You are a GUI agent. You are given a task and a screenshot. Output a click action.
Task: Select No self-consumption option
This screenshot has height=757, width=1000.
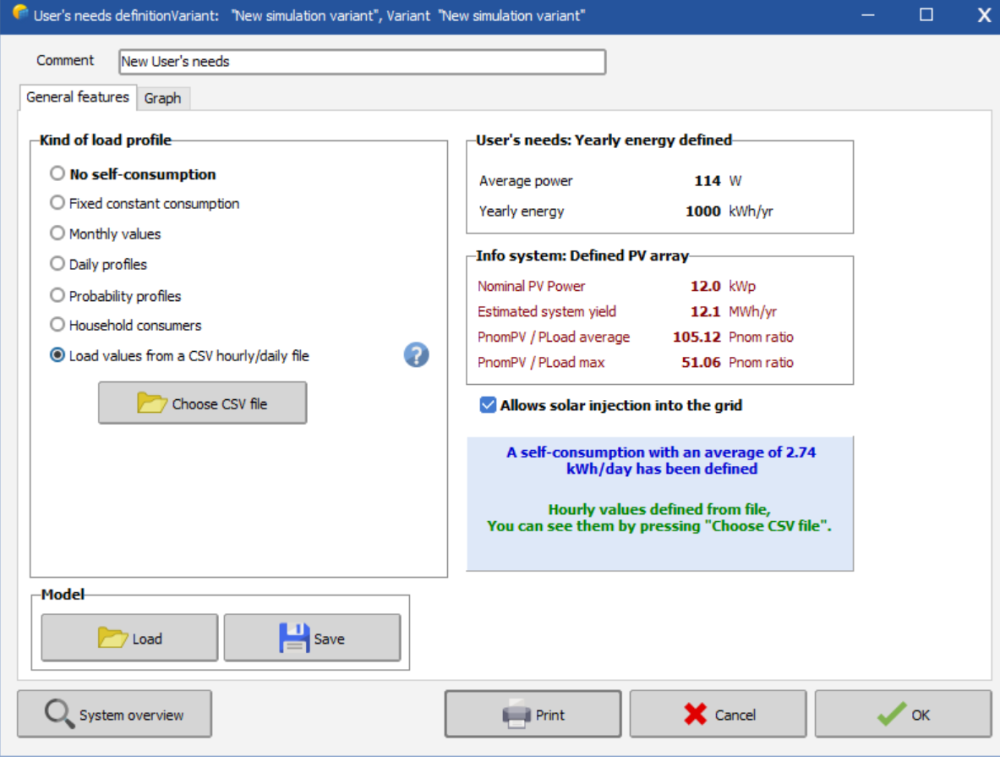coord(58,174)
